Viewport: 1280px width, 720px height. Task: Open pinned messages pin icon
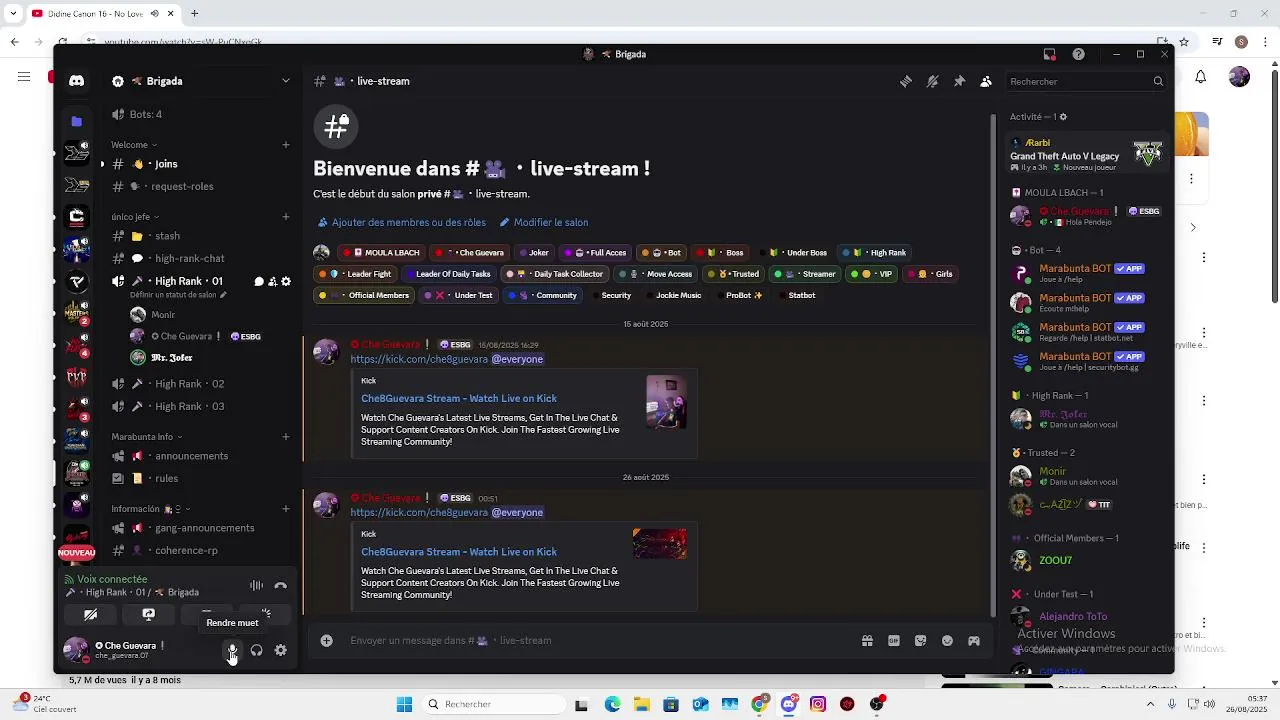tap(959, 81)
